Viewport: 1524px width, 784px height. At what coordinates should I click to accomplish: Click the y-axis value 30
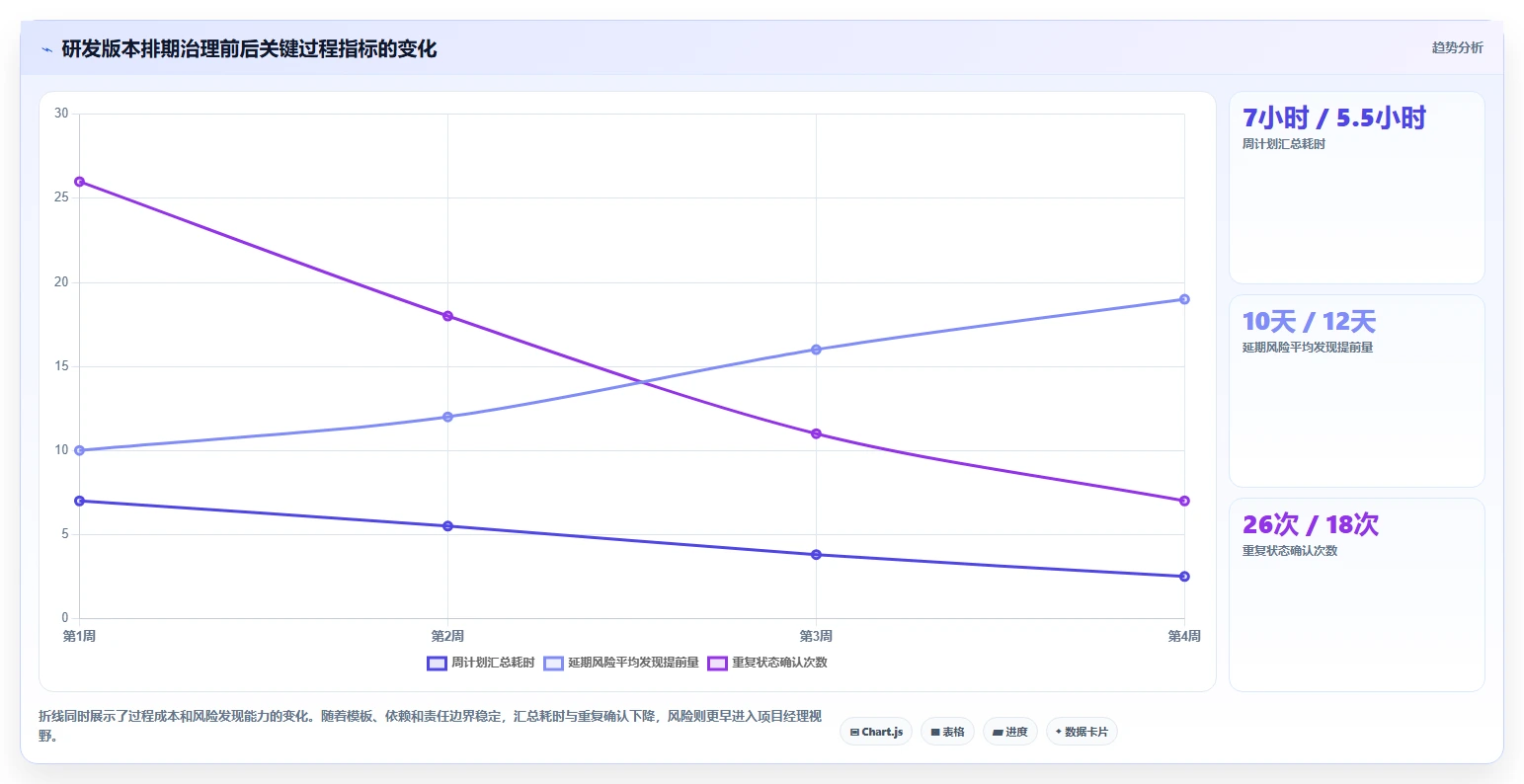(61, 114)
